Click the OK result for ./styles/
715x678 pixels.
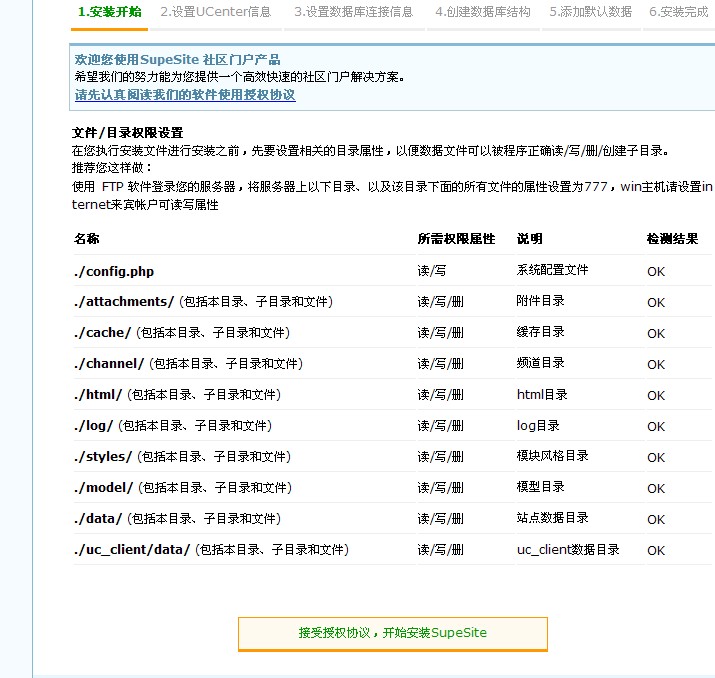pyautogui.click(x=656, y=458)
